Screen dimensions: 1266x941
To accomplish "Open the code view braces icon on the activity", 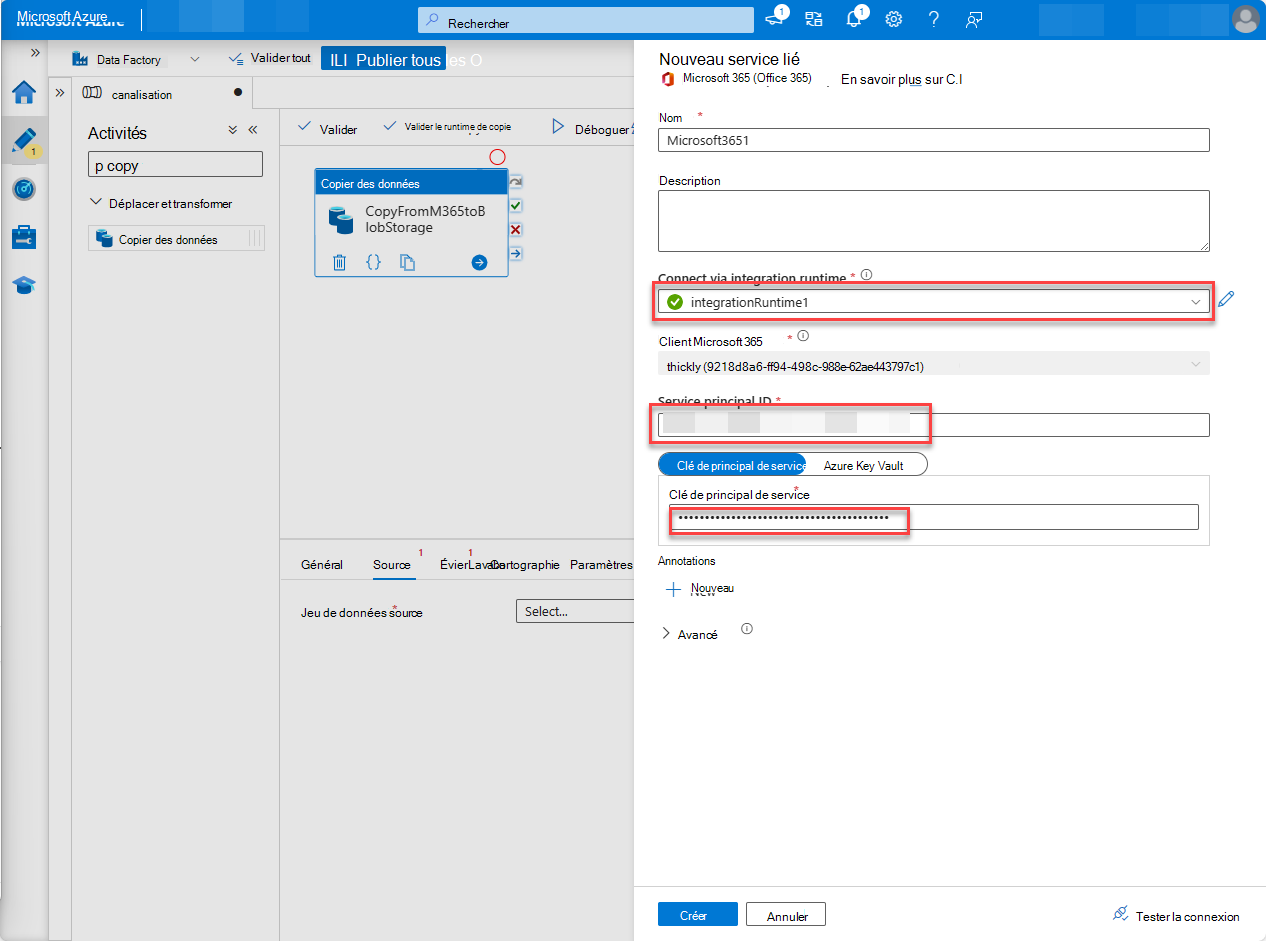I will click(372, 261).
